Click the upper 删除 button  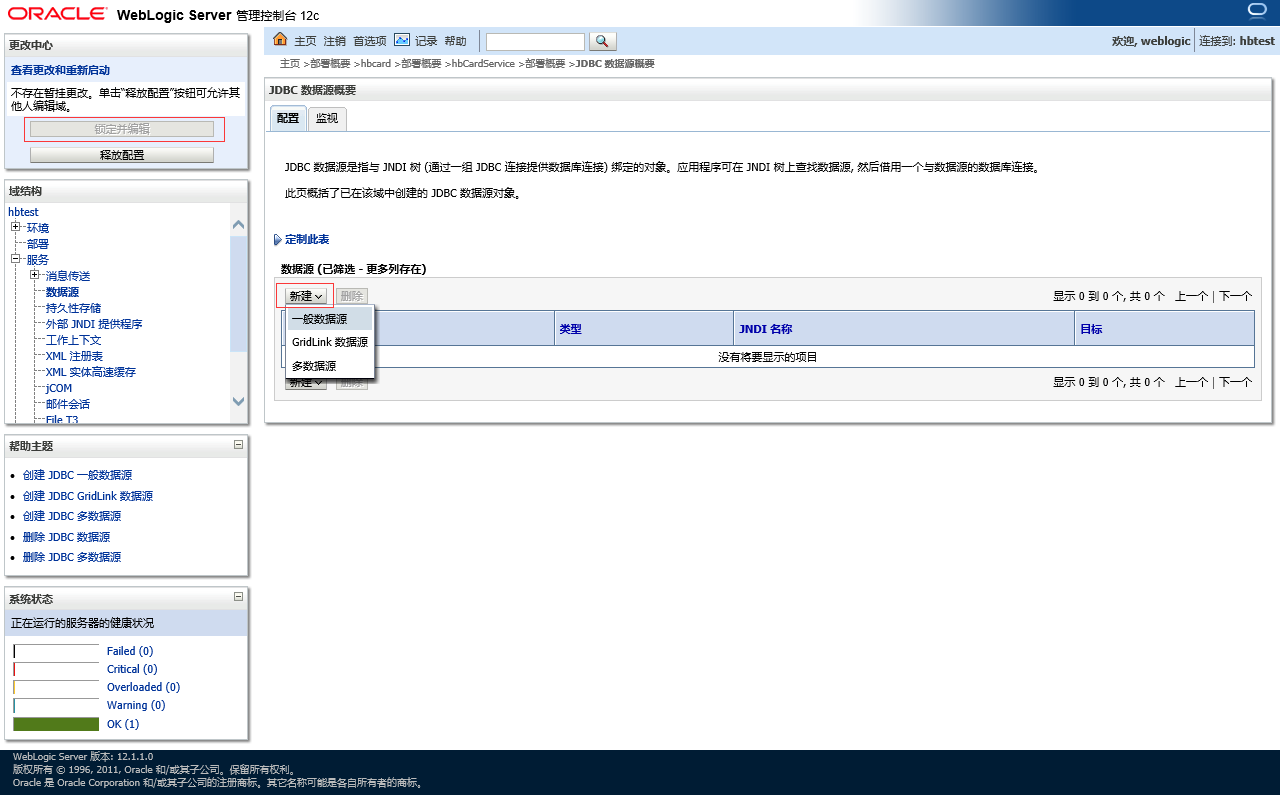(351, 296)
